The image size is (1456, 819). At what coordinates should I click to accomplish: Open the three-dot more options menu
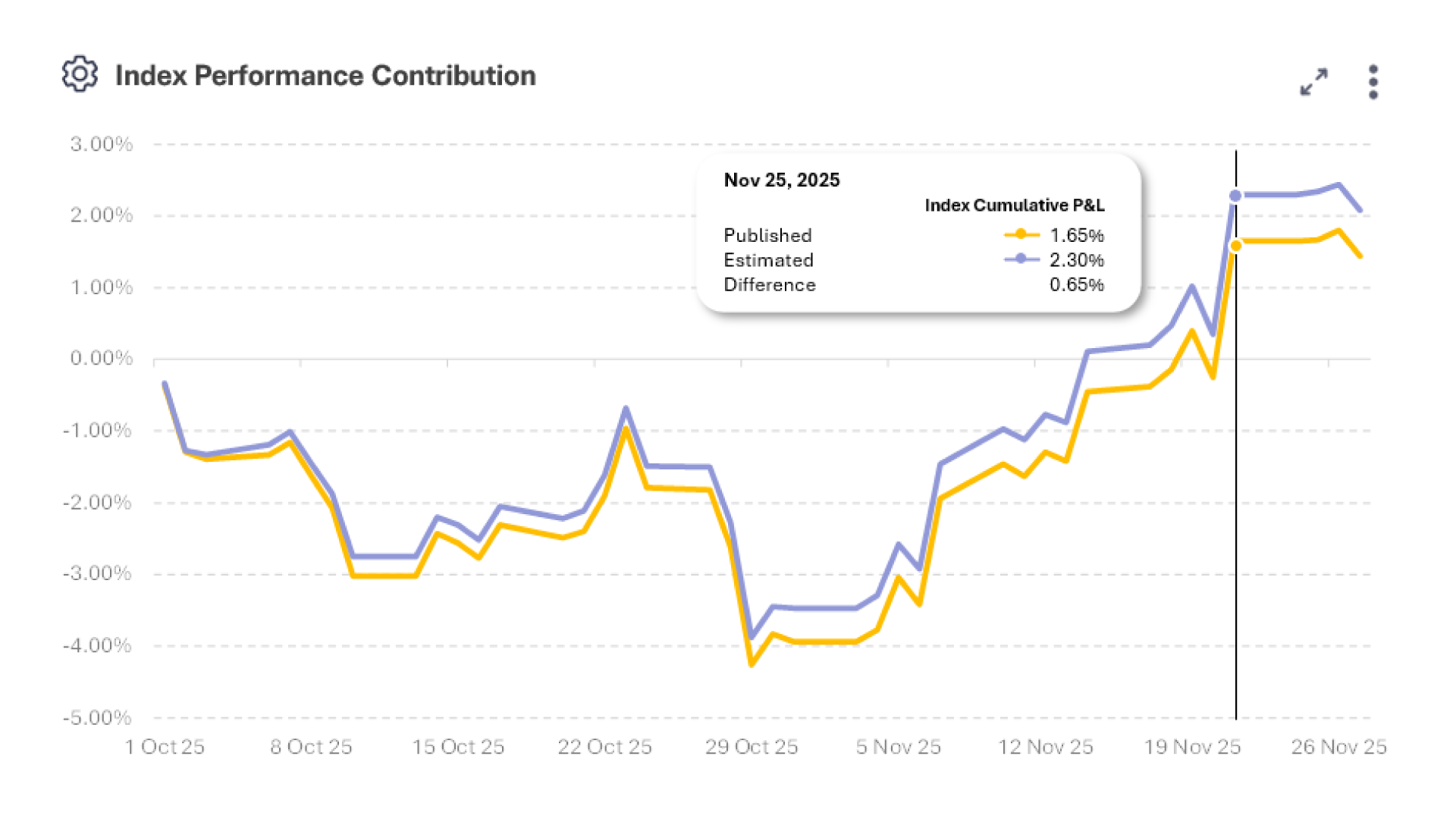pos(1373,82)
